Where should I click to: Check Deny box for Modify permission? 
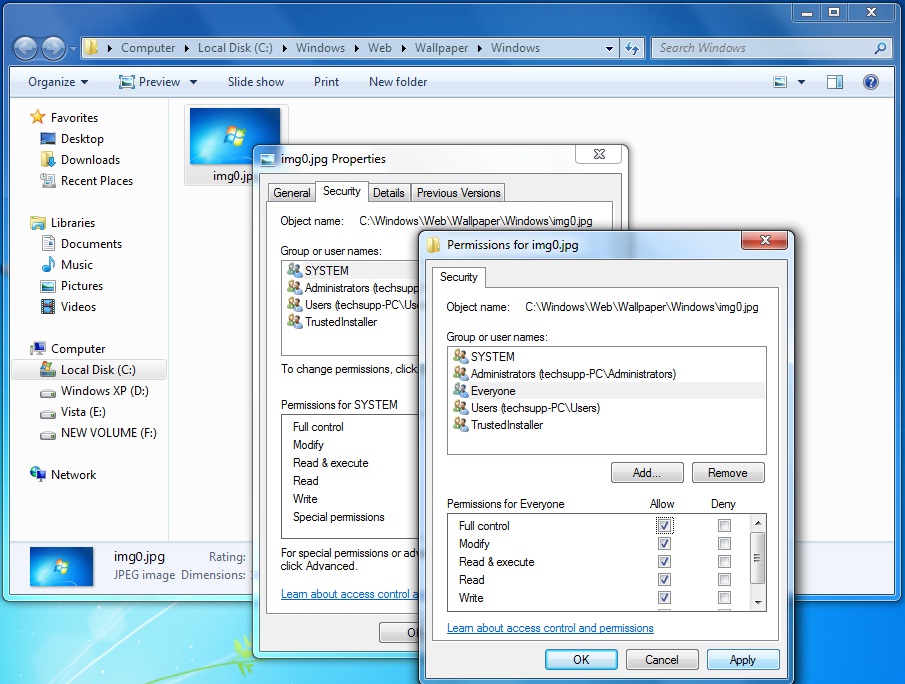coord(724,544)
